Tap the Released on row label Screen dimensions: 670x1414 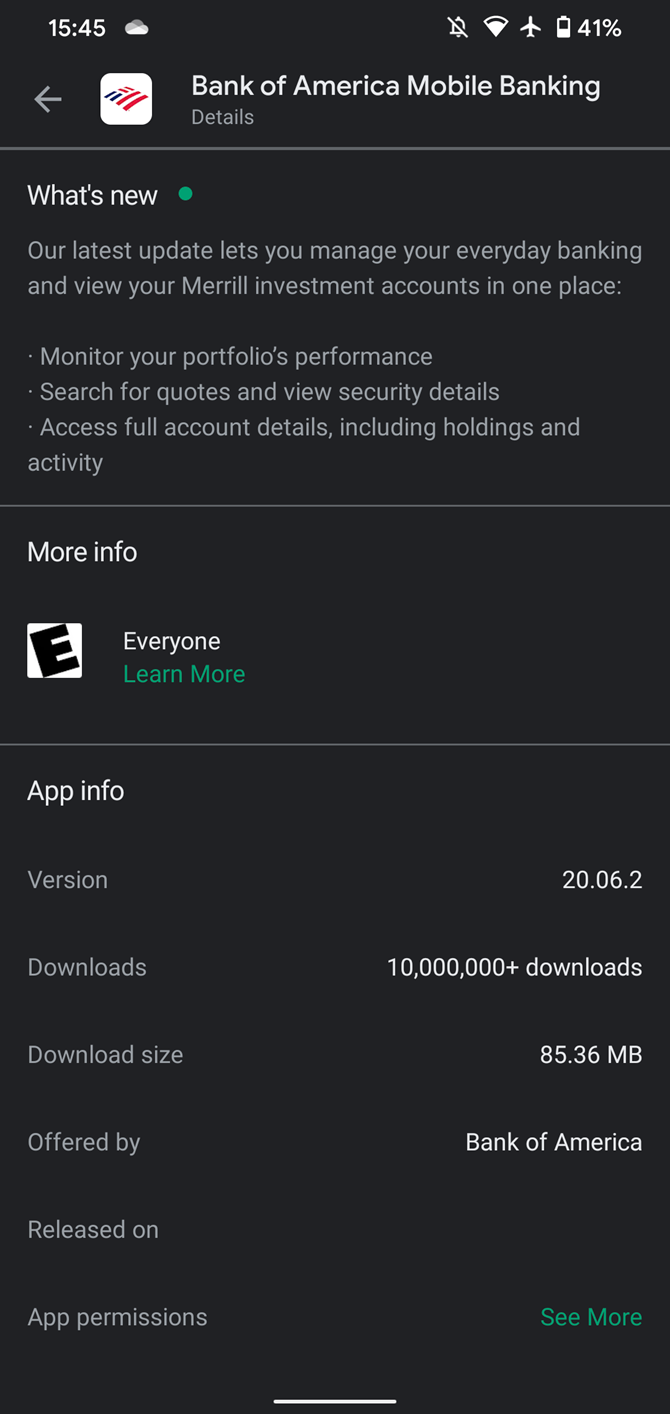coord(93,1229)
